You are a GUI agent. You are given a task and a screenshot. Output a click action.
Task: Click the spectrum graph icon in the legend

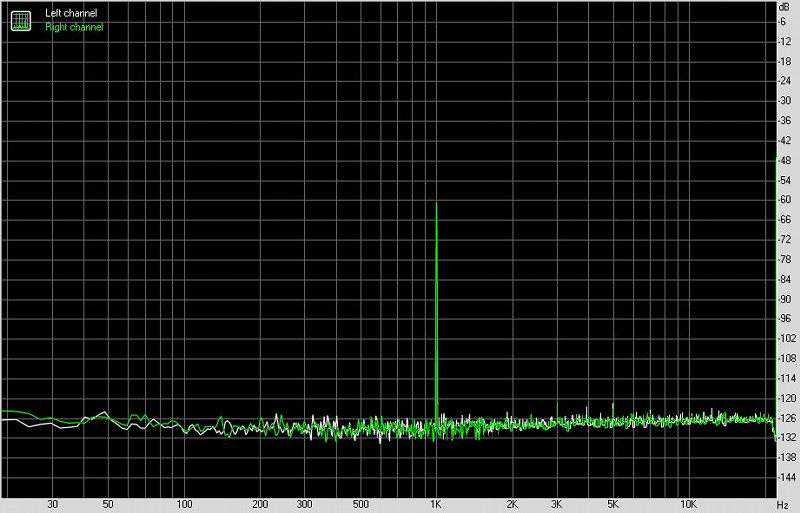pyautogui.click(x=20, y=20)
